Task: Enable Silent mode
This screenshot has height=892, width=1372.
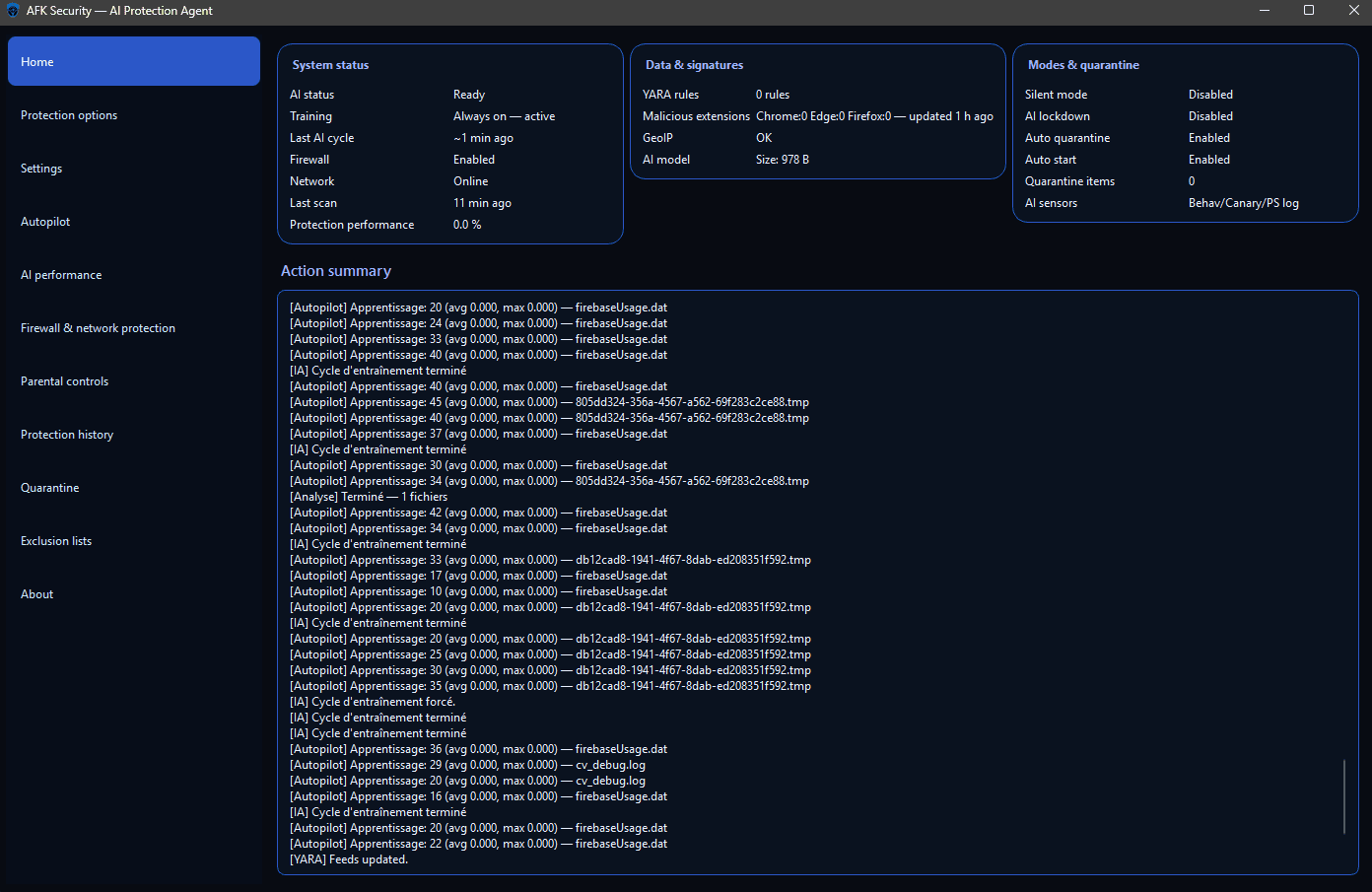Action: 1210,94
